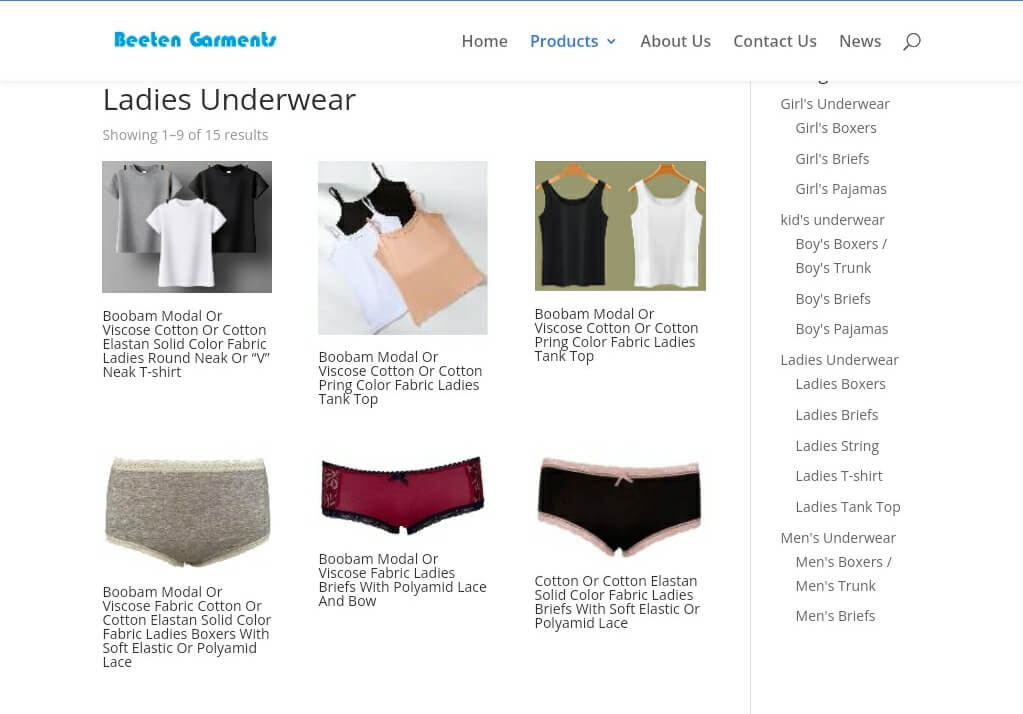Expand the Products dropdown chevron
Viewport: 1023px width, 714px height.
pos(611,41)
